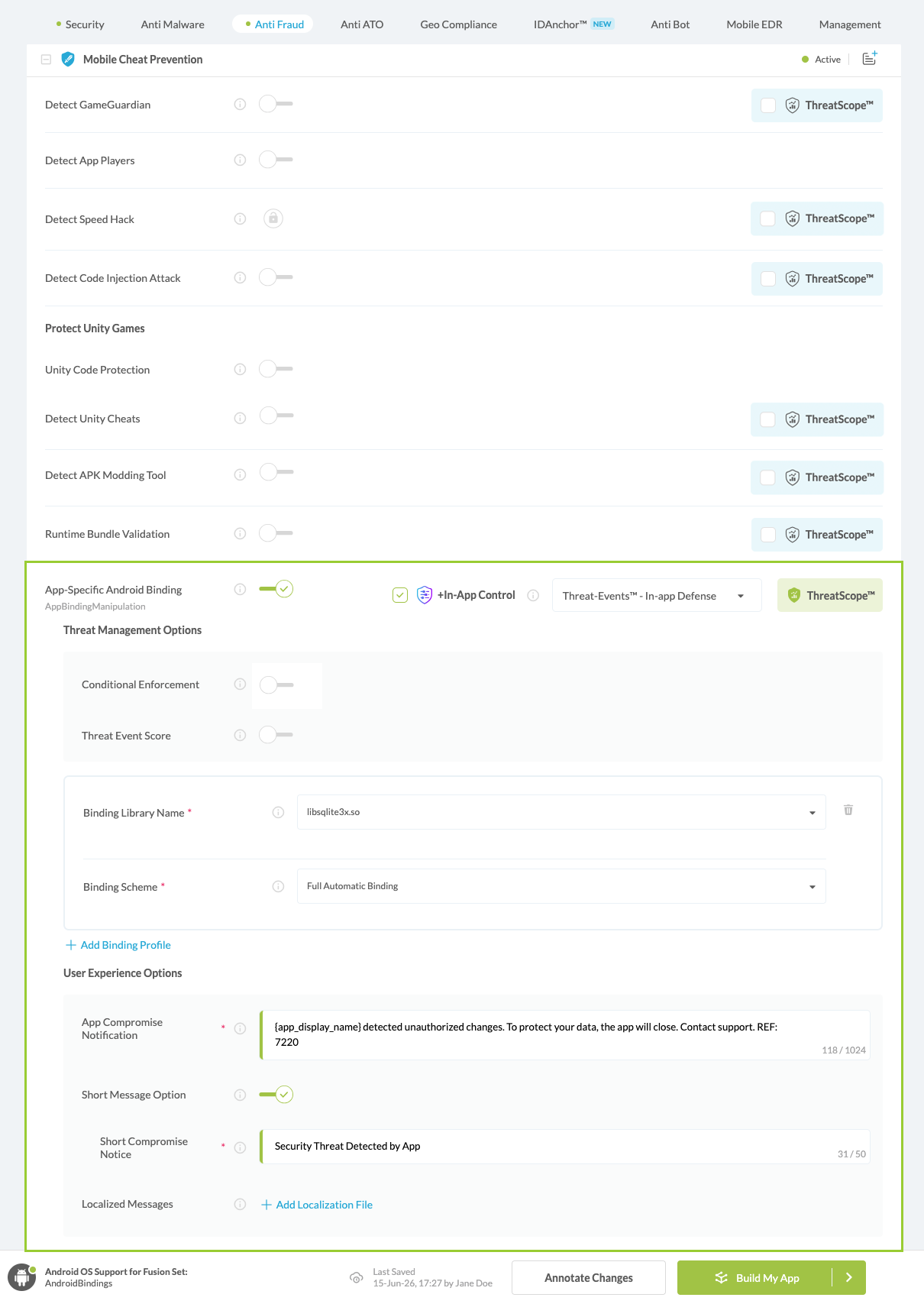Show info for App-Specific Android Binding

coord(240,589)
